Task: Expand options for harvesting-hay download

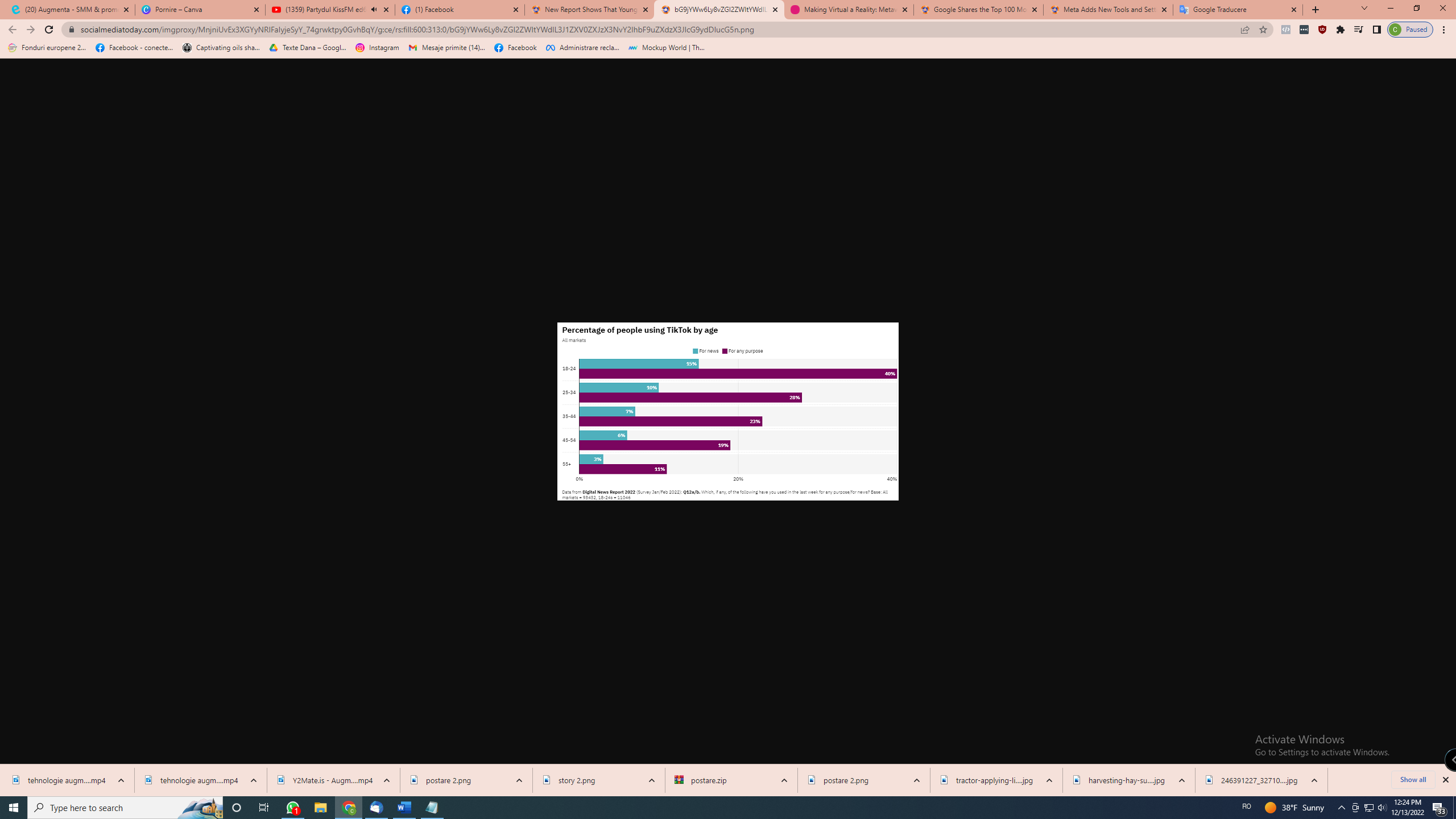Action: pyautogui.click(x=1182, y=780)
